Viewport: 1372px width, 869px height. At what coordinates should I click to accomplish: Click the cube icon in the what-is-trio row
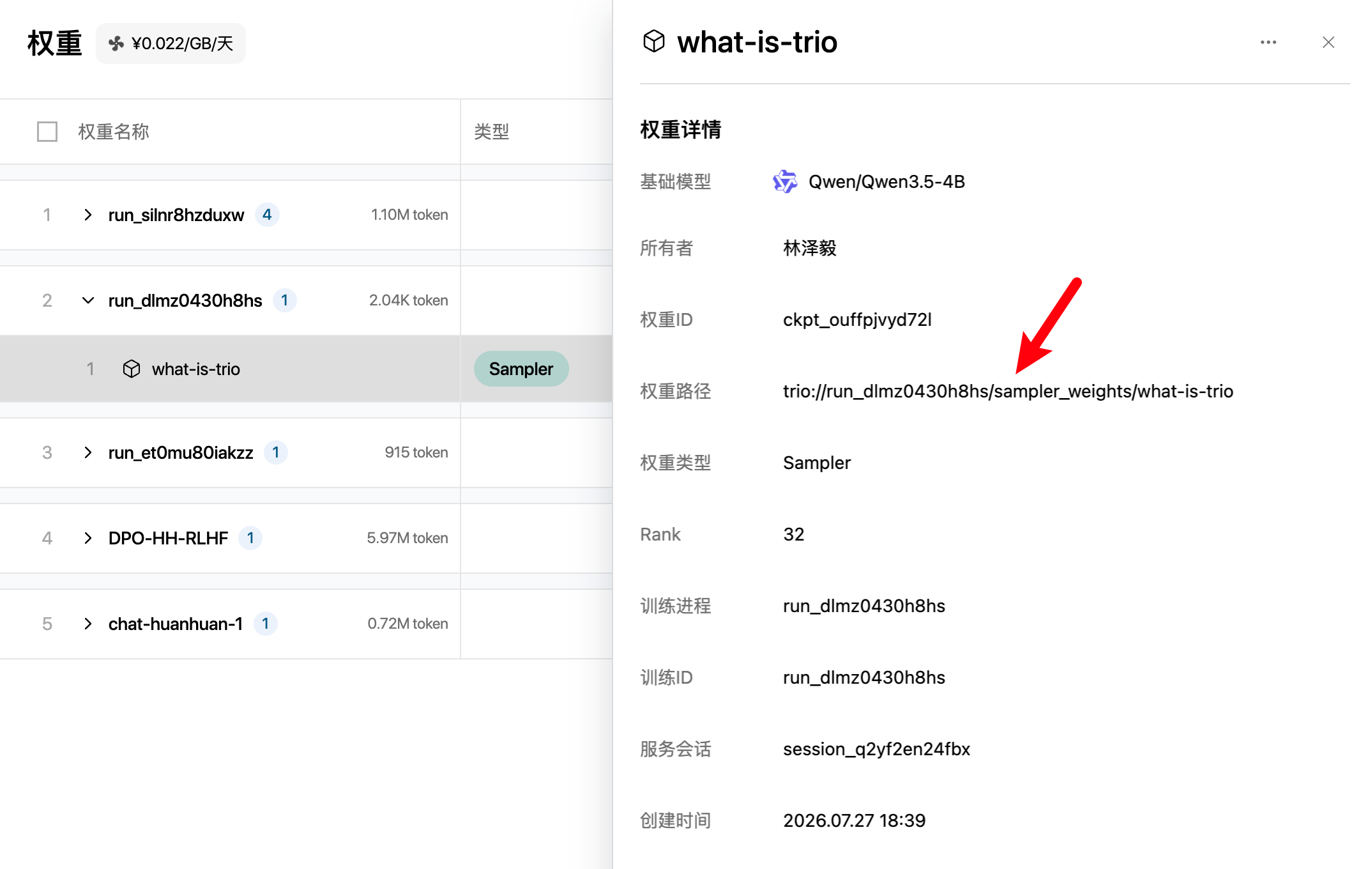(x=132, y=369)
